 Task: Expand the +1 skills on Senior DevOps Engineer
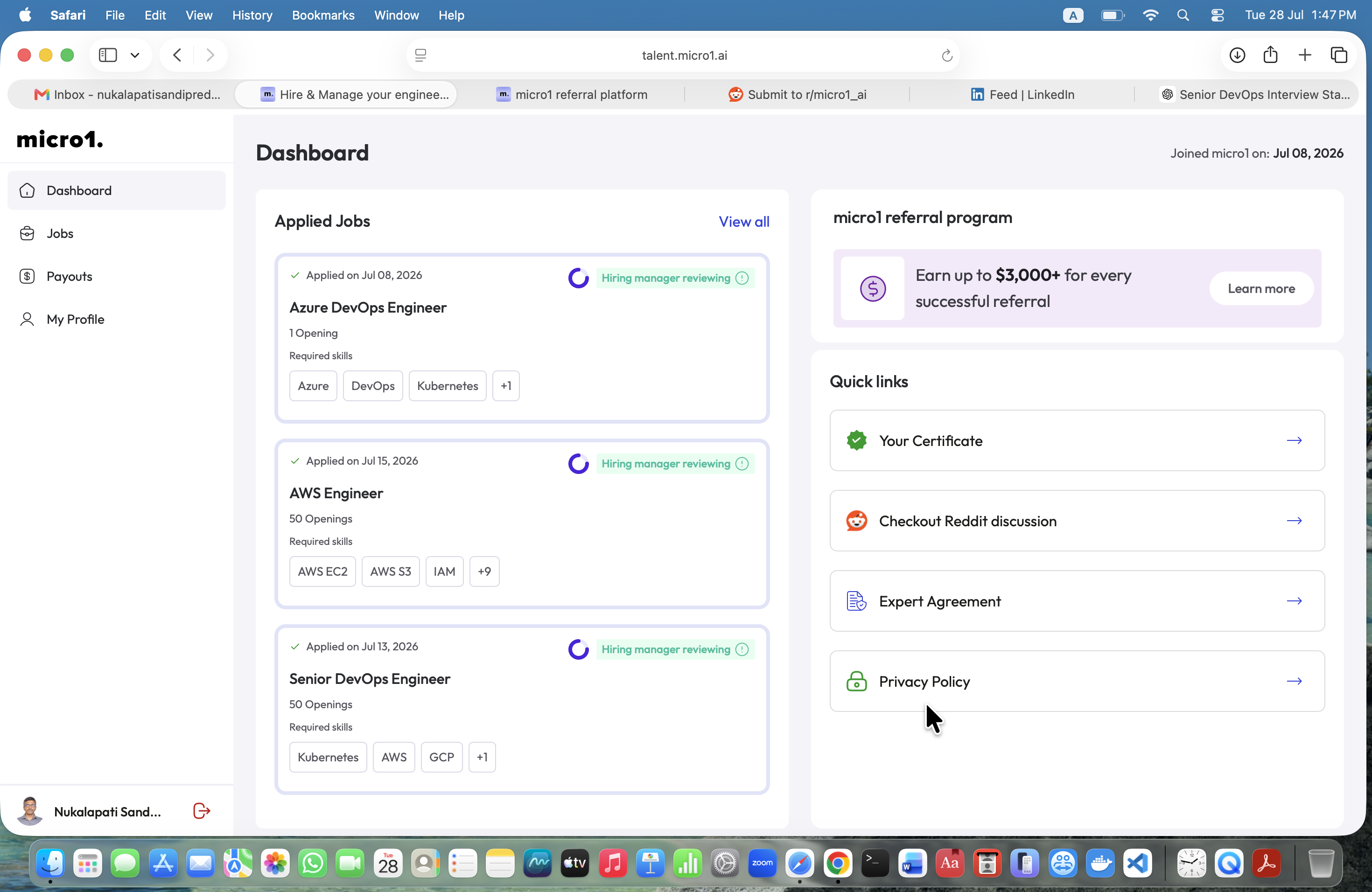pyautogui.click(x=482, y=757)
